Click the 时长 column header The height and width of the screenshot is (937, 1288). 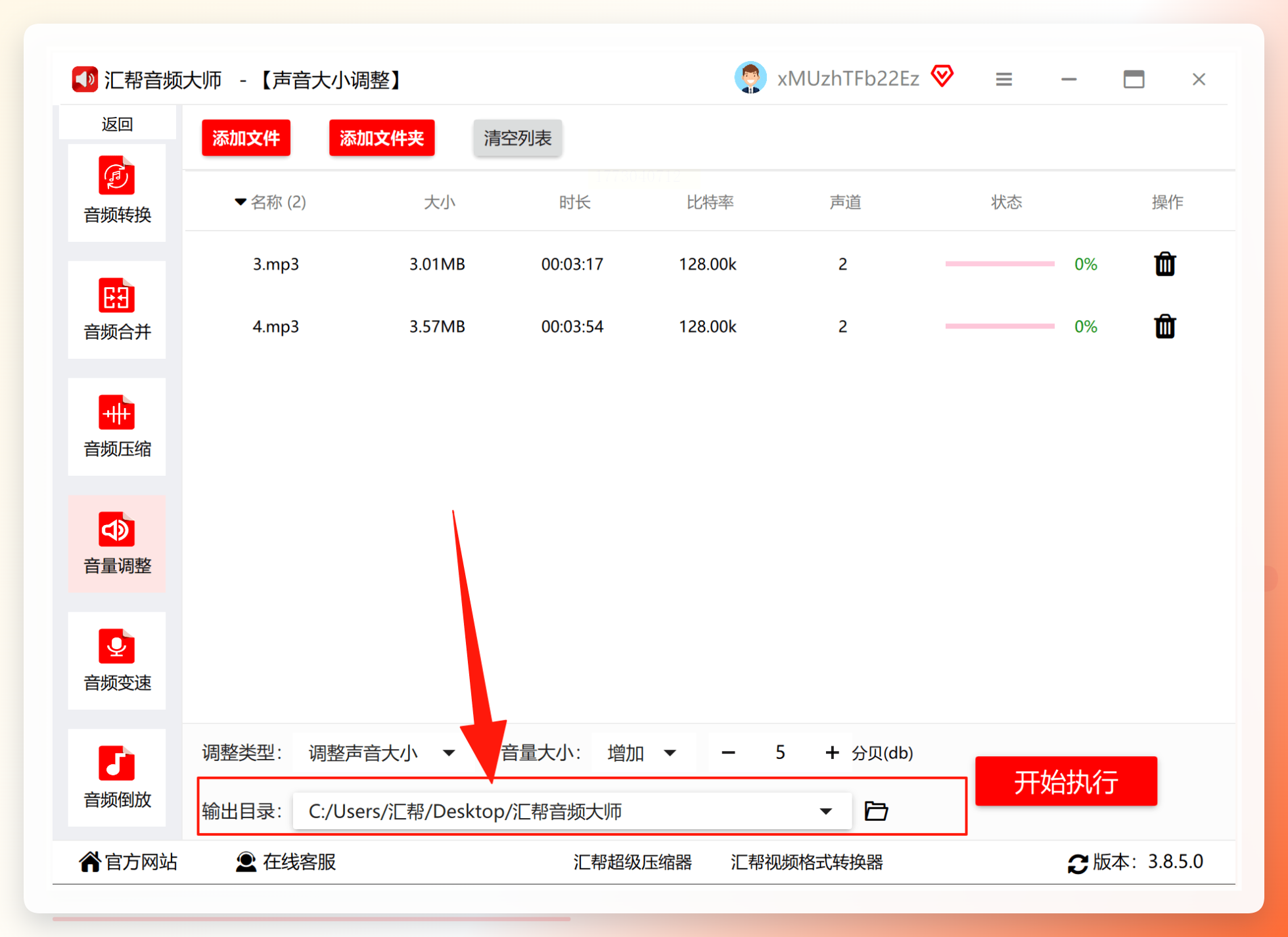pos(574,202)
